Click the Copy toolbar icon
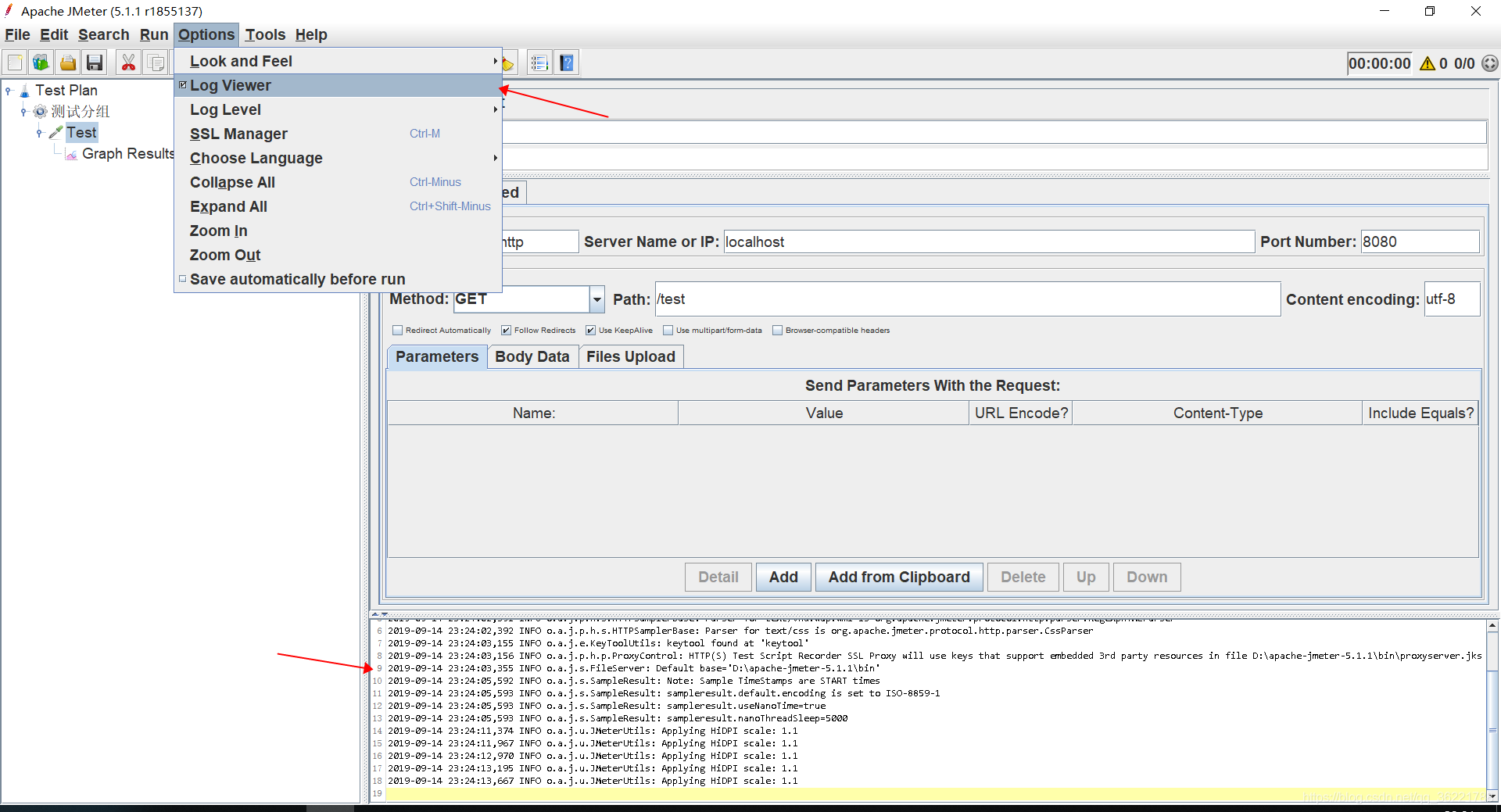 pyautogui.click(x=156, y=63)
